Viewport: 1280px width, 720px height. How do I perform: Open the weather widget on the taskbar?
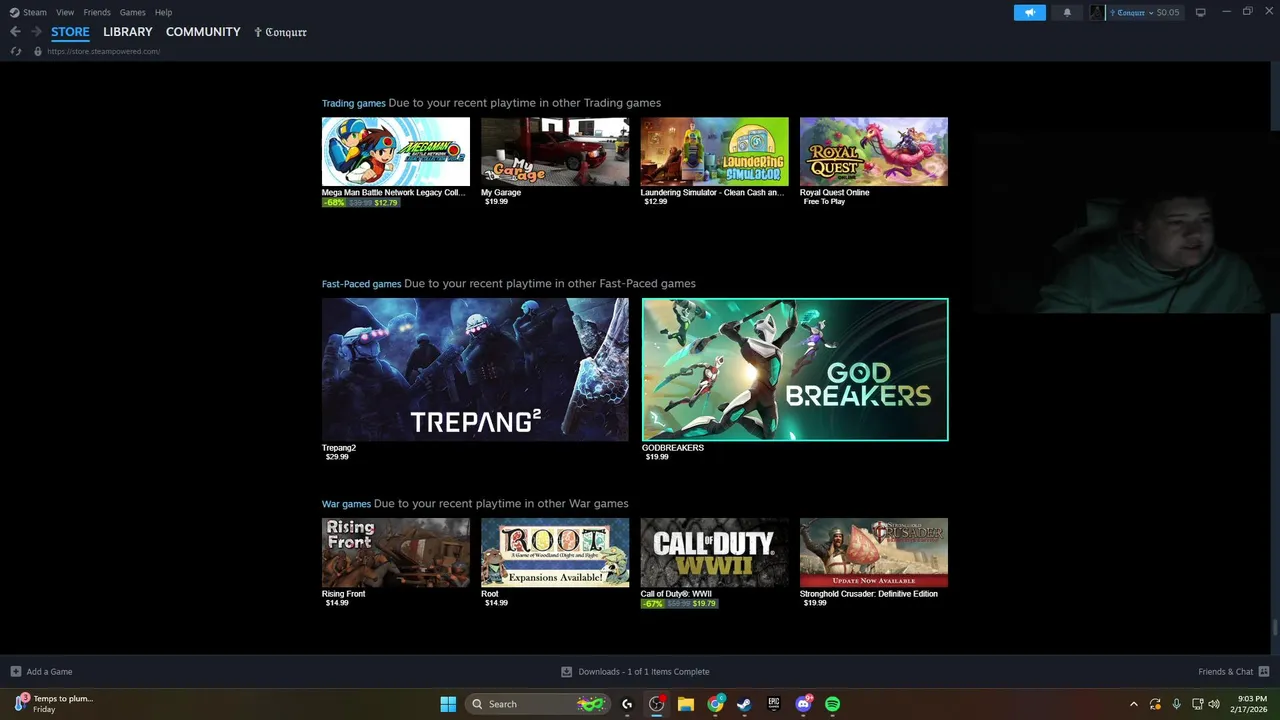[55, 704]
